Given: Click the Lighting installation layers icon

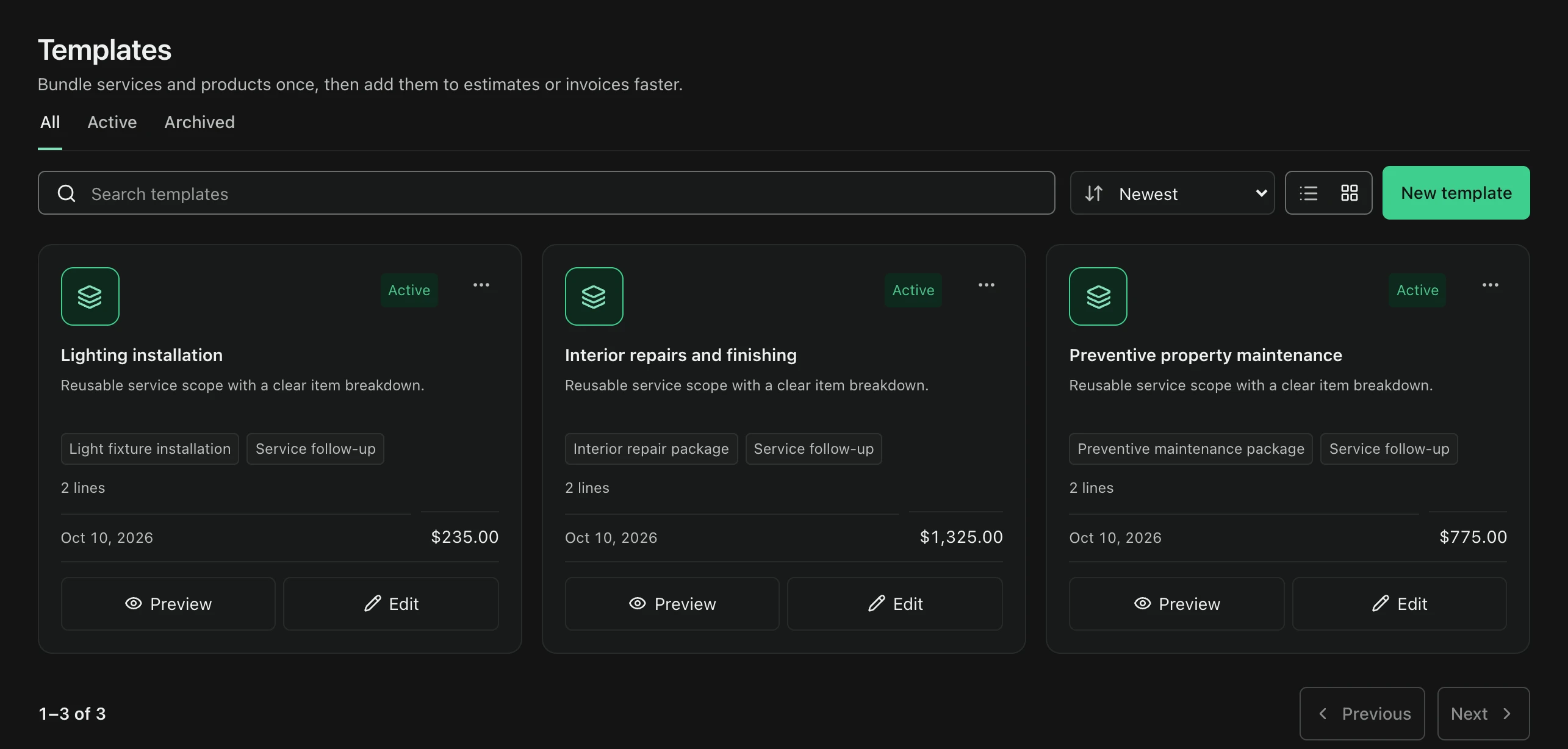Looking at the screenshot, I should (x=90, y=296).
